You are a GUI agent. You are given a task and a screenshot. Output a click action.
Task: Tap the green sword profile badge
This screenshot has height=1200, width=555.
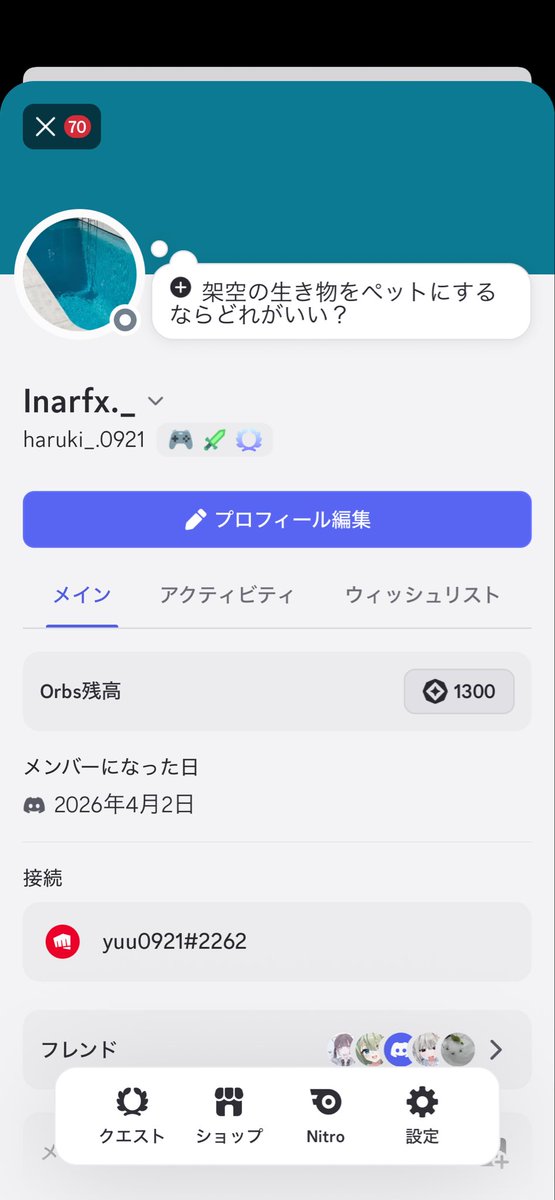215,439
